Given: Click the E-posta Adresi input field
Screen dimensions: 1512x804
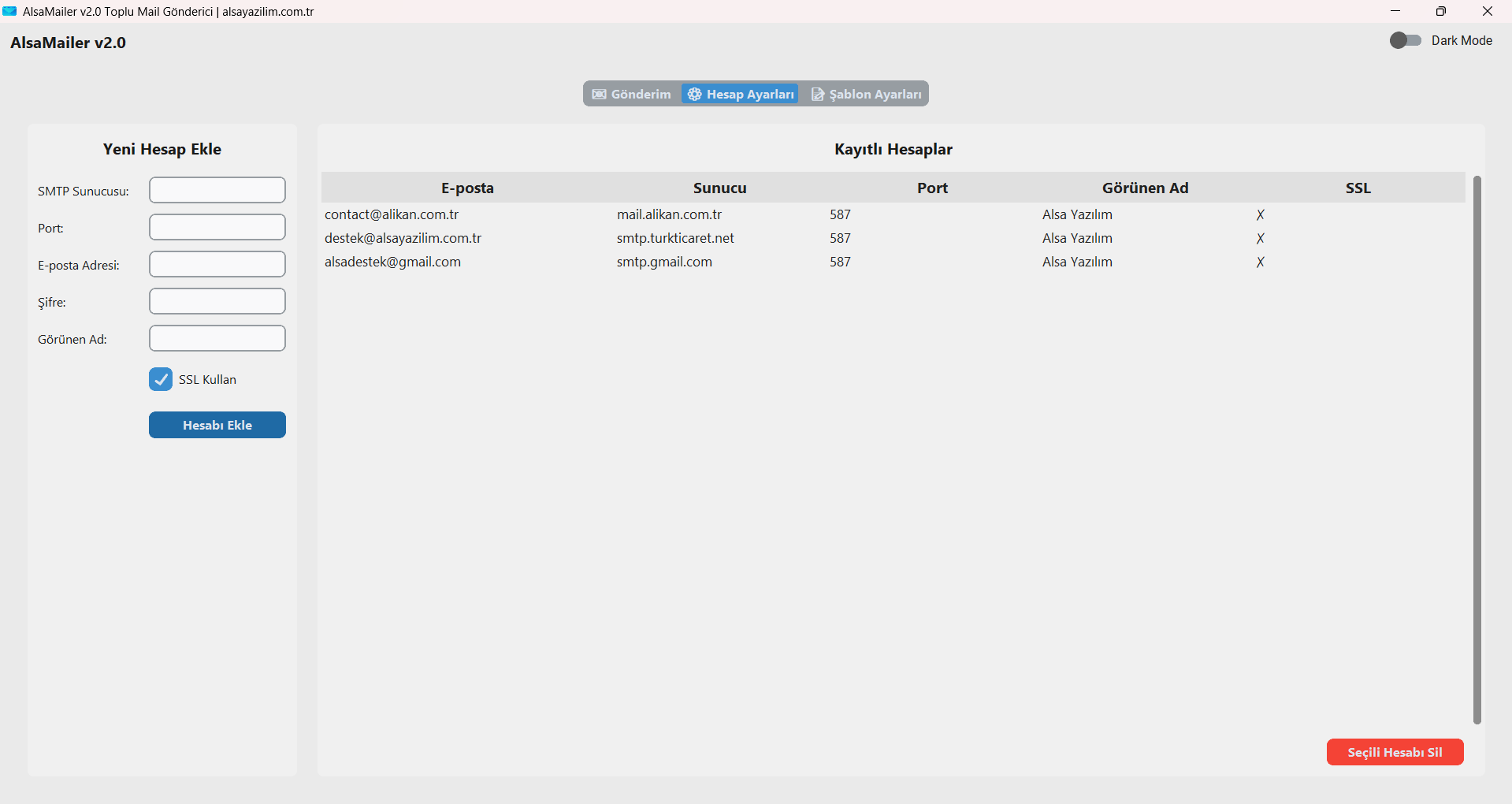Looking at the screenshot, I should [217, 264].
